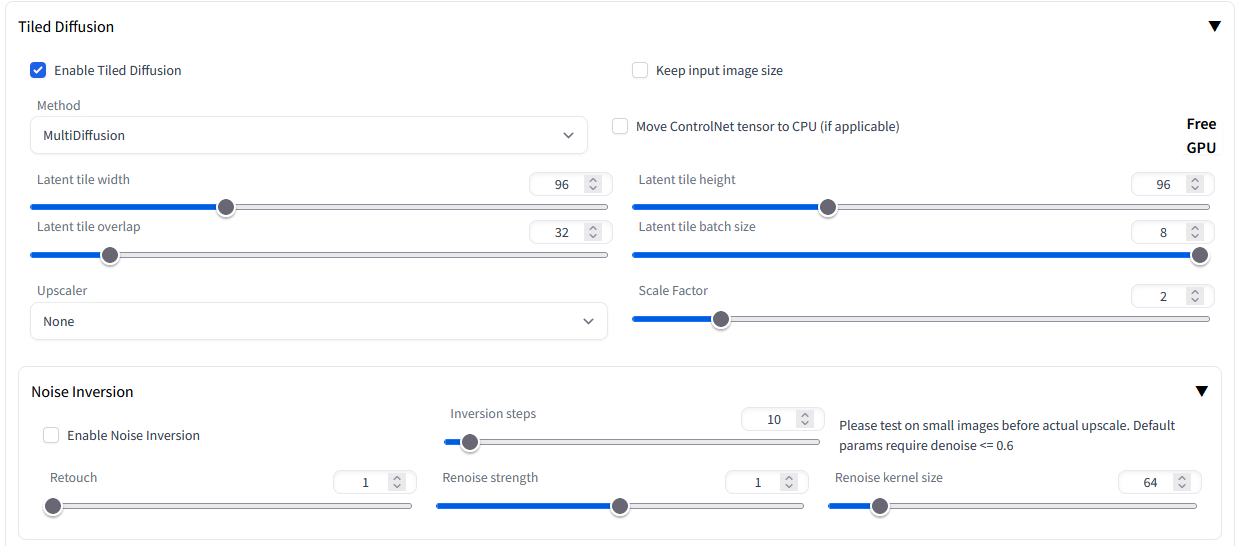This screenshot has width=1237, height=546.
Task: Click the Renoise kernel size stepper arrows
Action: pyautogui.click(x=1182, y=482)
